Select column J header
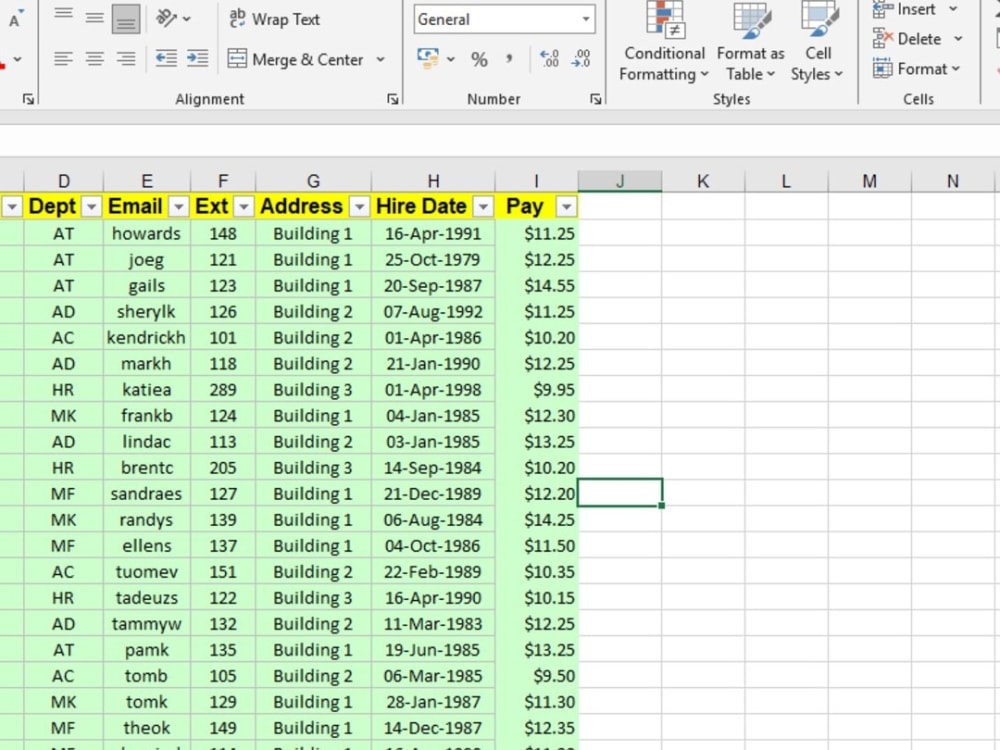 (620, 181)
